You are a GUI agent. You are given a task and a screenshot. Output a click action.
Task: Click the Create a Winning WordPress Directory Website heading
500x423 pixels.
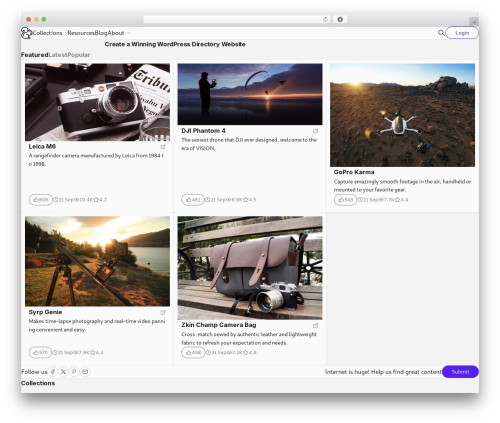(175, 44)
